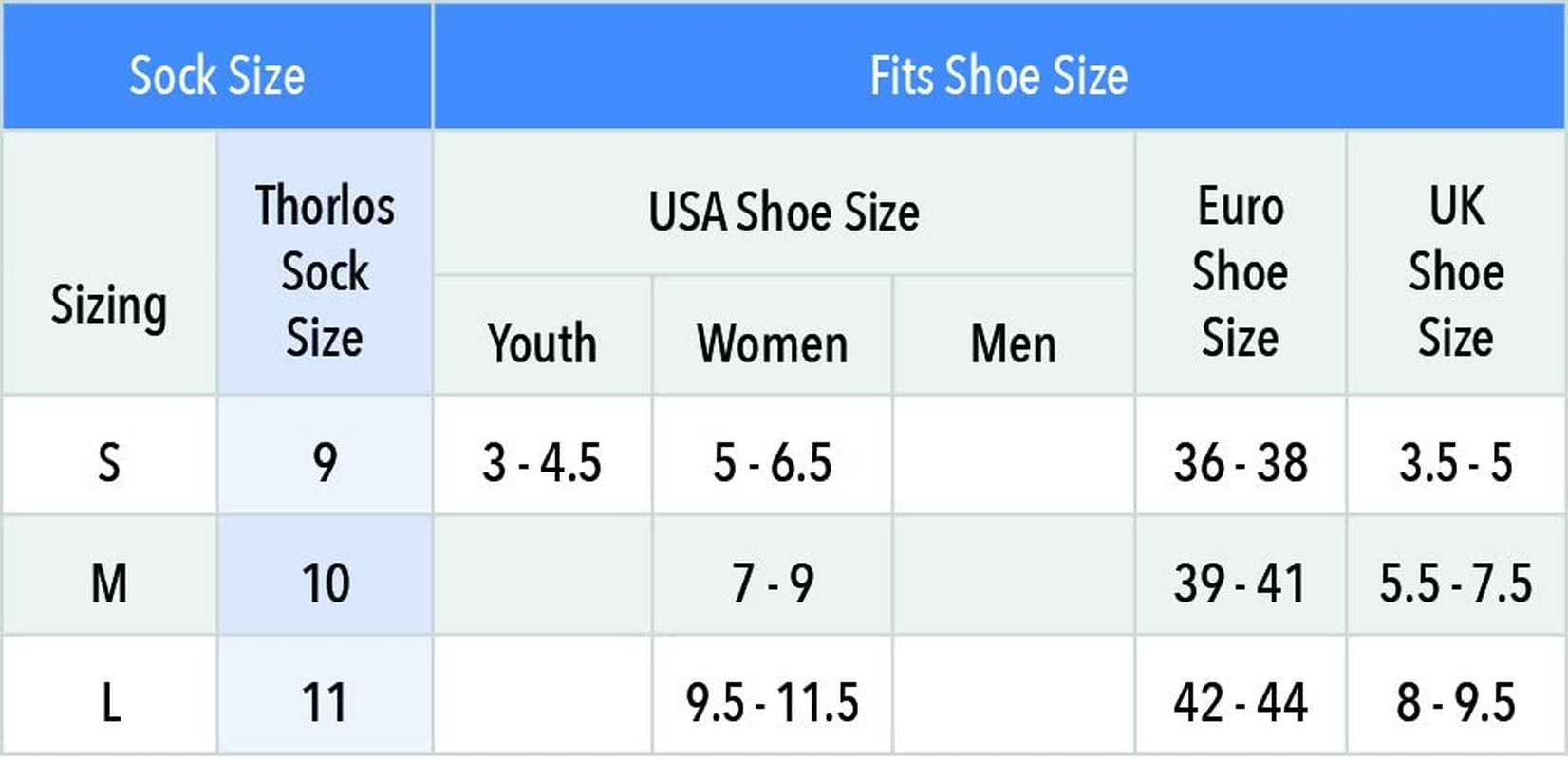Viewport: 1568px width, 759px height.
Task: Click Women size 7 - 9 cell
Action: pyautogui.click(x=772, y=583)
